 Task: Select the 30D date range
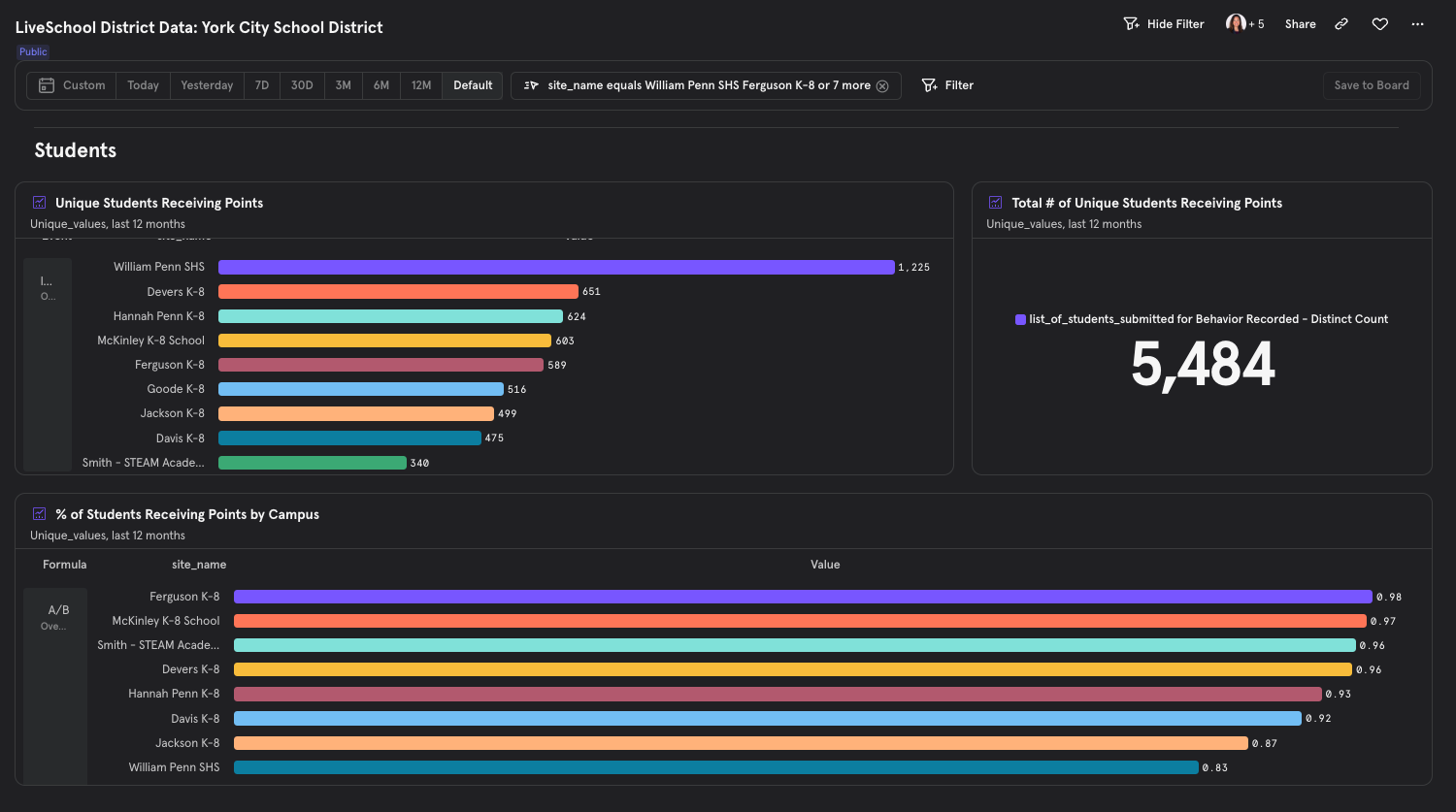pyautogui.click(x=302, y=85)
